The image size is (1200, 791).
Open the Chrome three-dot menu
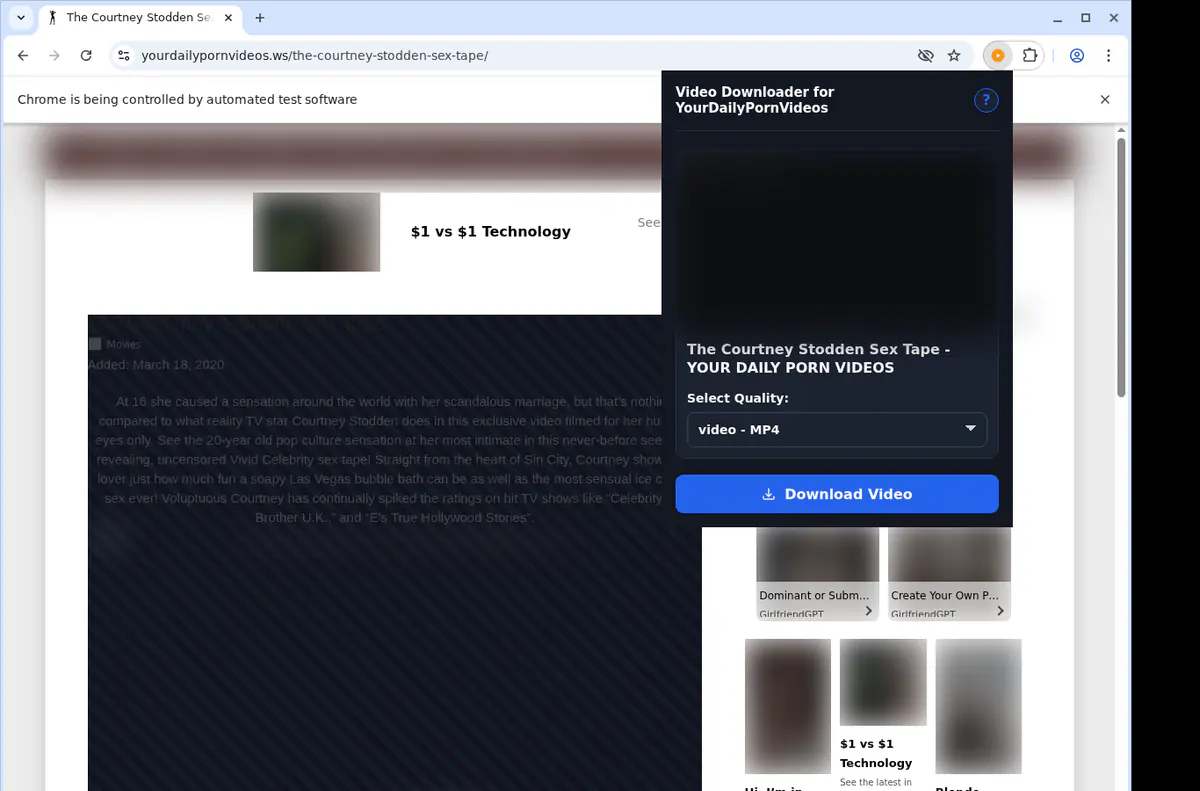1108,56
